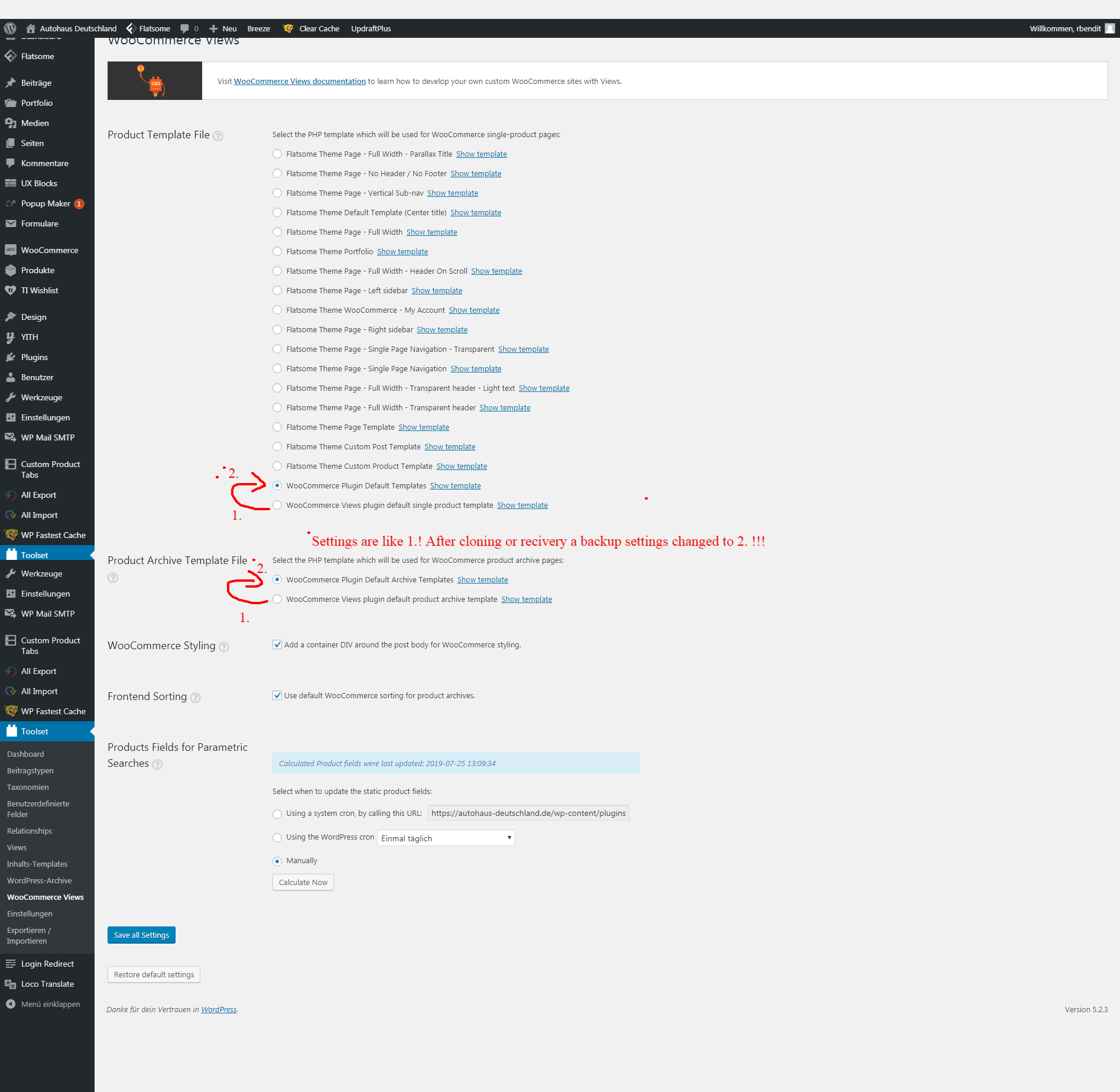Open Benutzer via the user icon
This screenshot has width=1120, height=1092.
pyautogui.click(x=11, y=377)
